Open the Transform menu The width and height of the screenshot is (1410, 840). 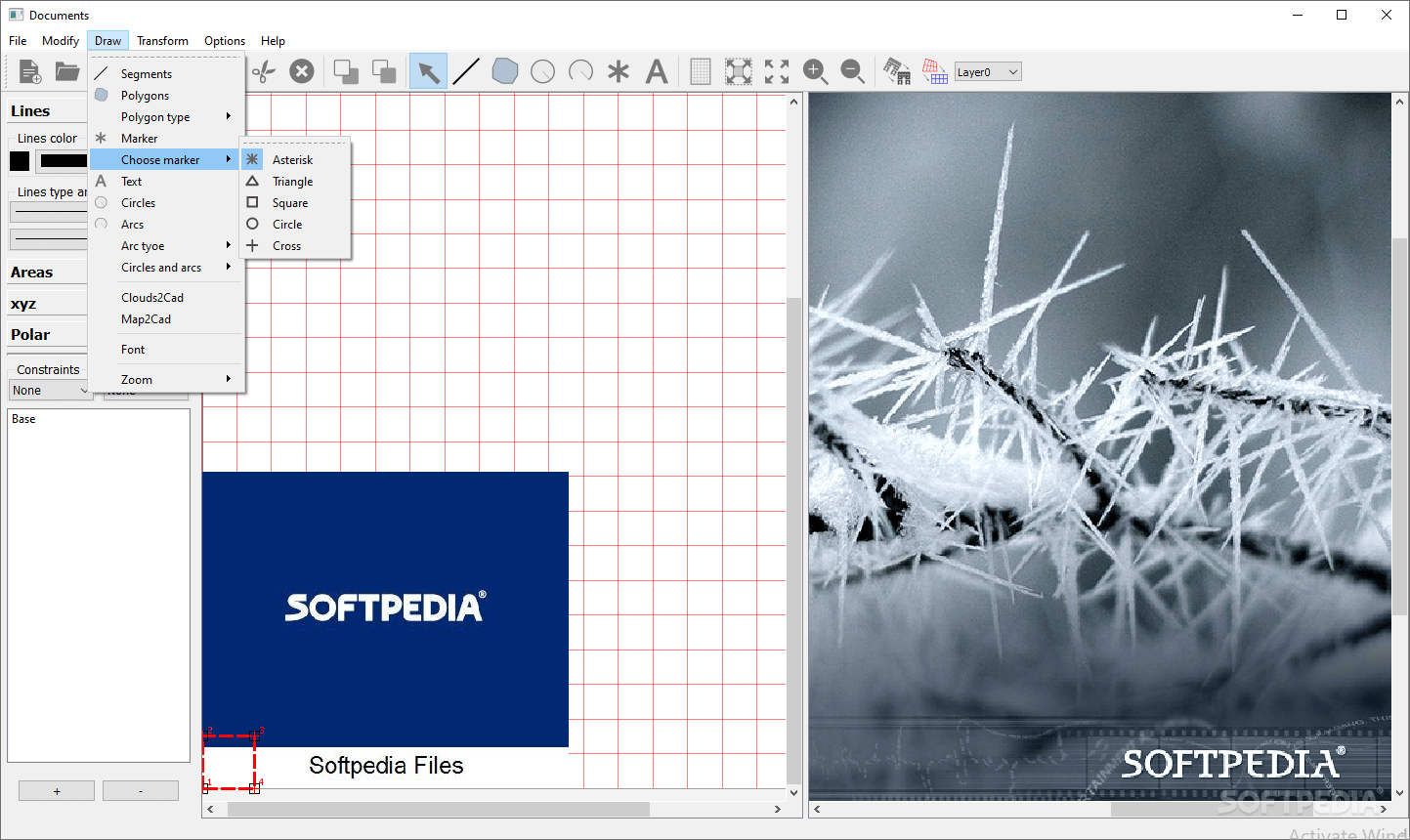162,41
